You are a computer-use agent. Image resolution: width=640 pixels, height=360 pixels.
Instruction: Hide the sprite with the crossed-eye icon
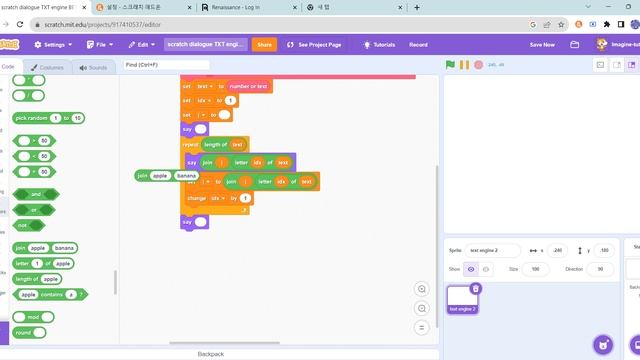point(486,269)
